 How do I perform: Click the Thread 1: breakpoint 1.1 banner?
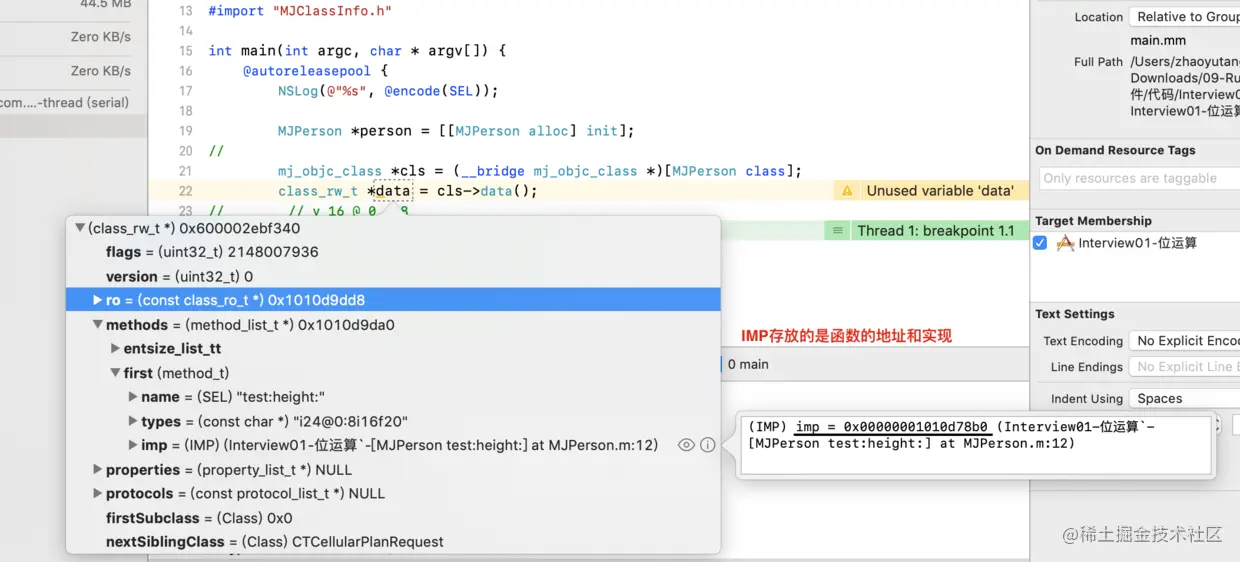tap(926, 231)
